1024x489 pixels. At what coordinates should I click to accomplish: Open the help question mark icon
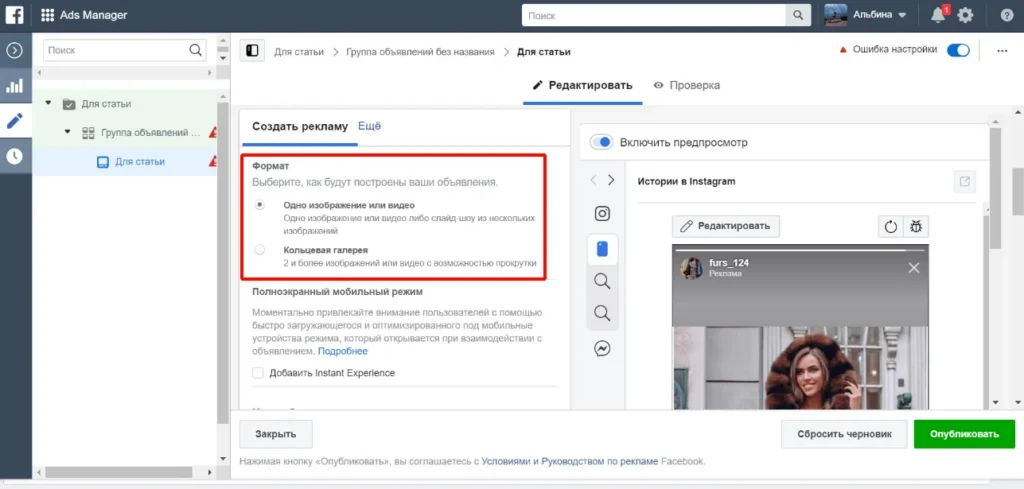click(x=1007, y=15)
